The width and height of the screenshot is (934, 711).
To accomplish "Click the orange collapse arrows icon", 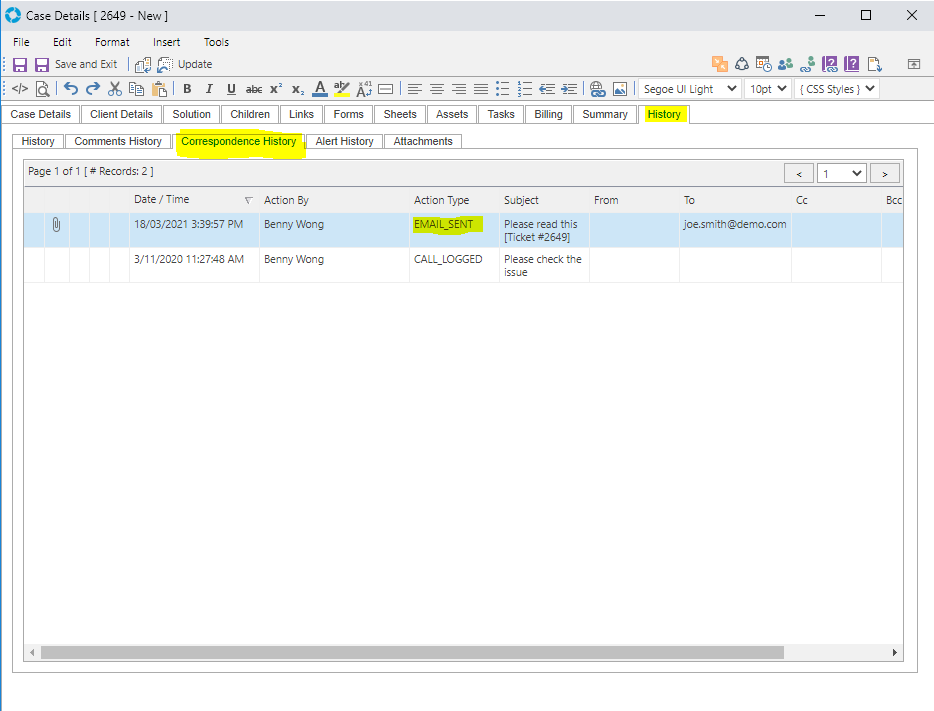I will click(x=720, y=64).
